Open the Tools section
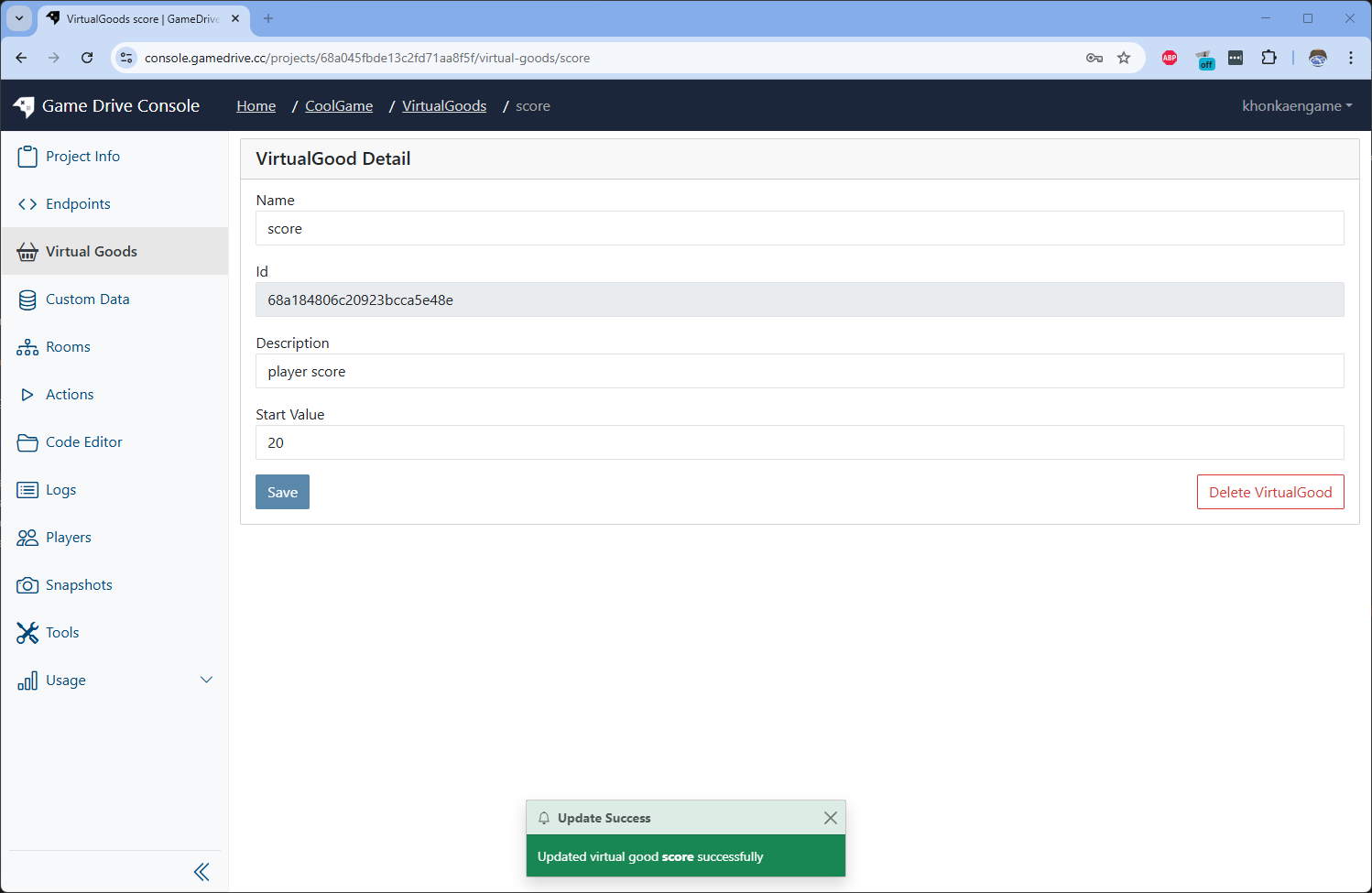Screen dimensions: 1372x893 click(x=61, y=632)
